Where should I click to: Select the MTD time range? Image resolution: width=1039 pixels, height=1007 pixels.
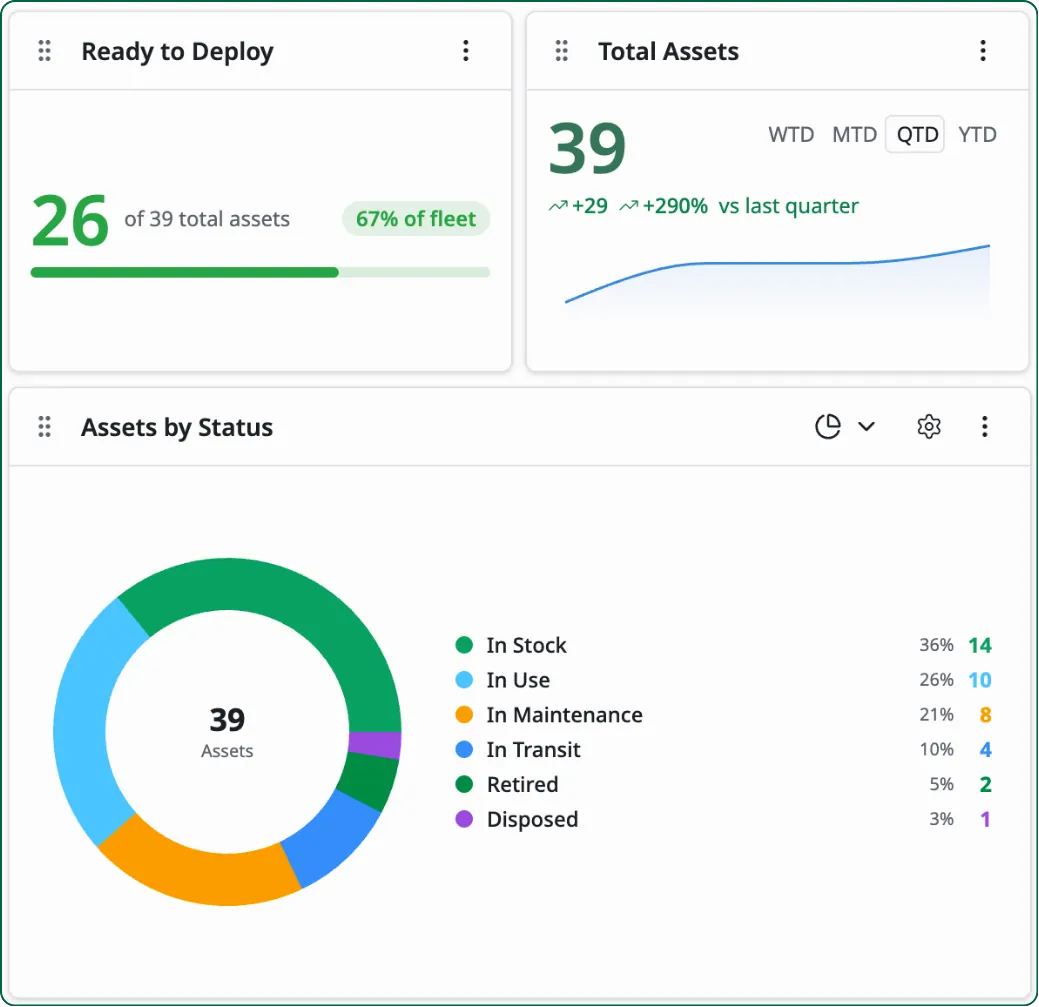click(854, 134)
